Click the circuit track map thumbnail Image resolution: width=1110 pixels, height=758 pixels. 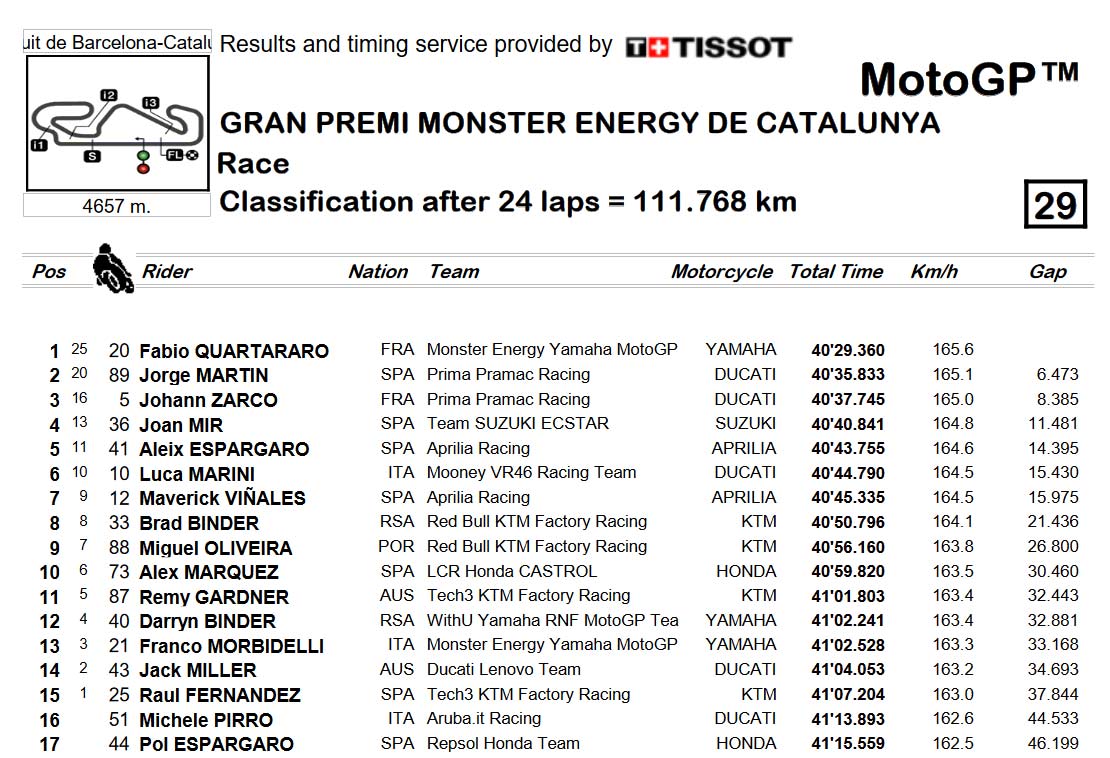click(118, 124)
